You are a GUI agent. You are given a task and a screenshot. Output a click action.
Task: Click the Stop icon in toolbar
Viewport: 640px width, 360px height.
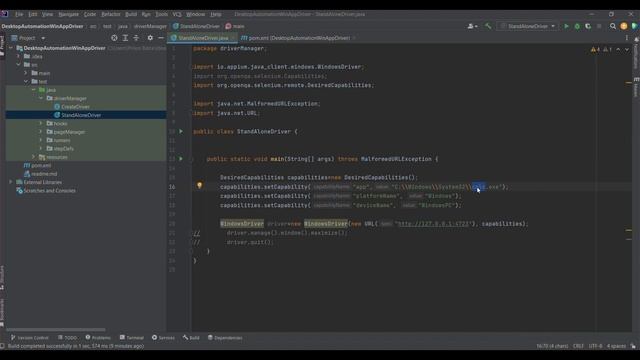(599, 26)
